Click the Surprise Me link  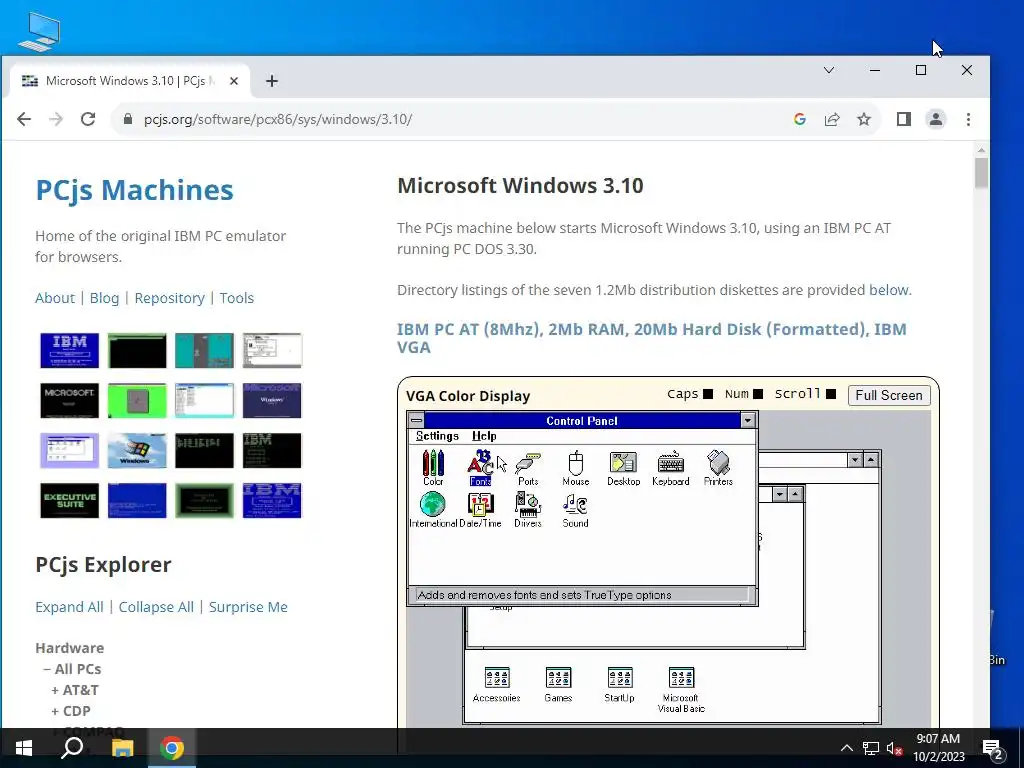coord(248,607)
